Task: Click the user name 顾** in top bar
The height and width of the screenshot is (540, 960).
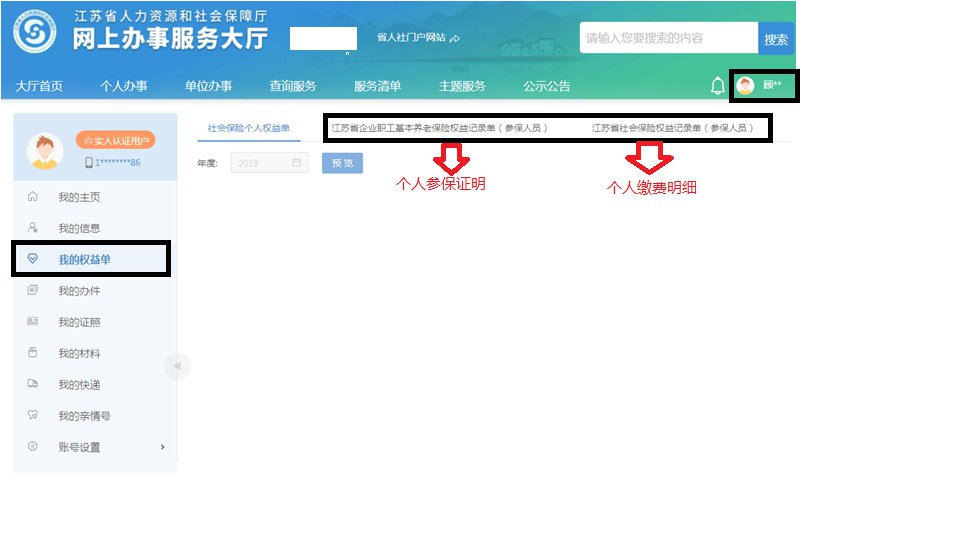Action: pos(772,85)
